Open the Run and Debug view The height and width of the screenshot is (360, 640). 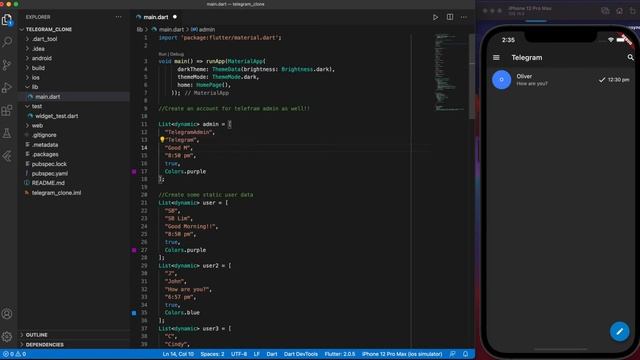click(7, 87)
